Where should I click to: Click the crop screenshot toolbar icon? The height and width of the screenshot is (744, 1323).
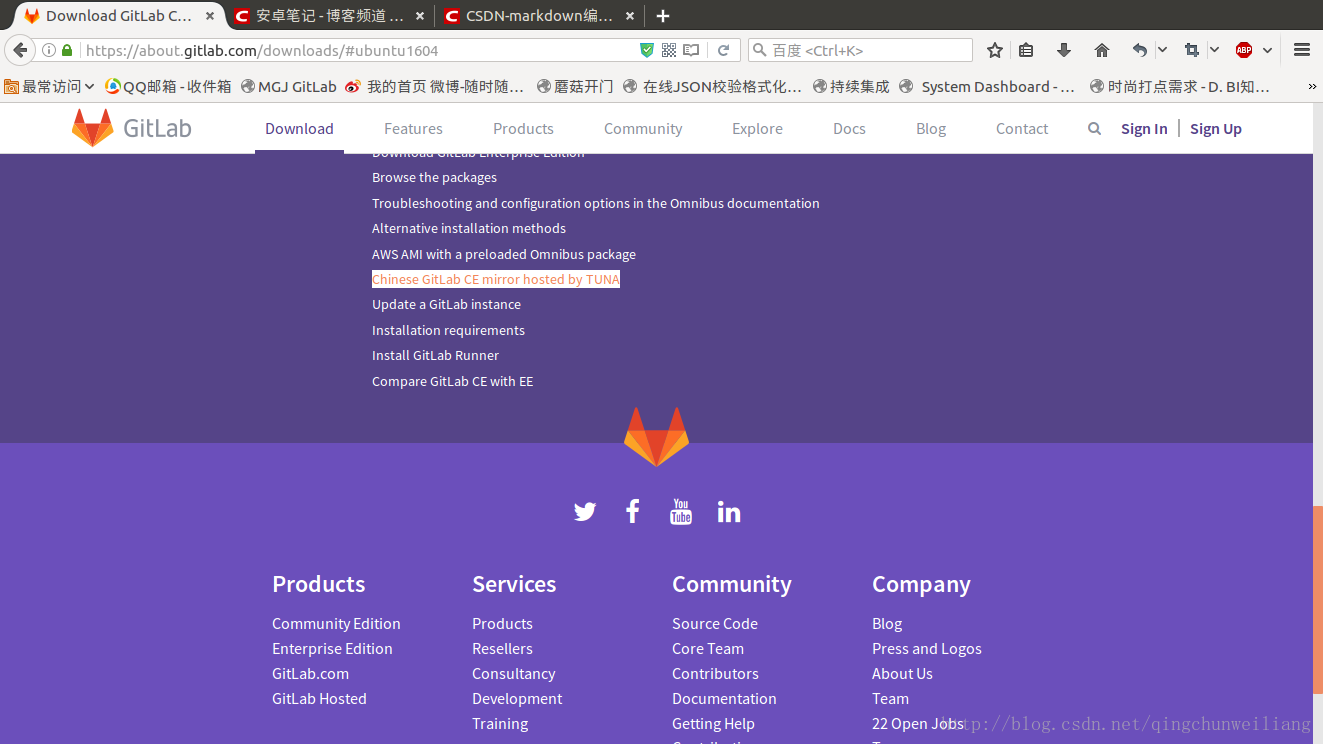[1192, 50]
